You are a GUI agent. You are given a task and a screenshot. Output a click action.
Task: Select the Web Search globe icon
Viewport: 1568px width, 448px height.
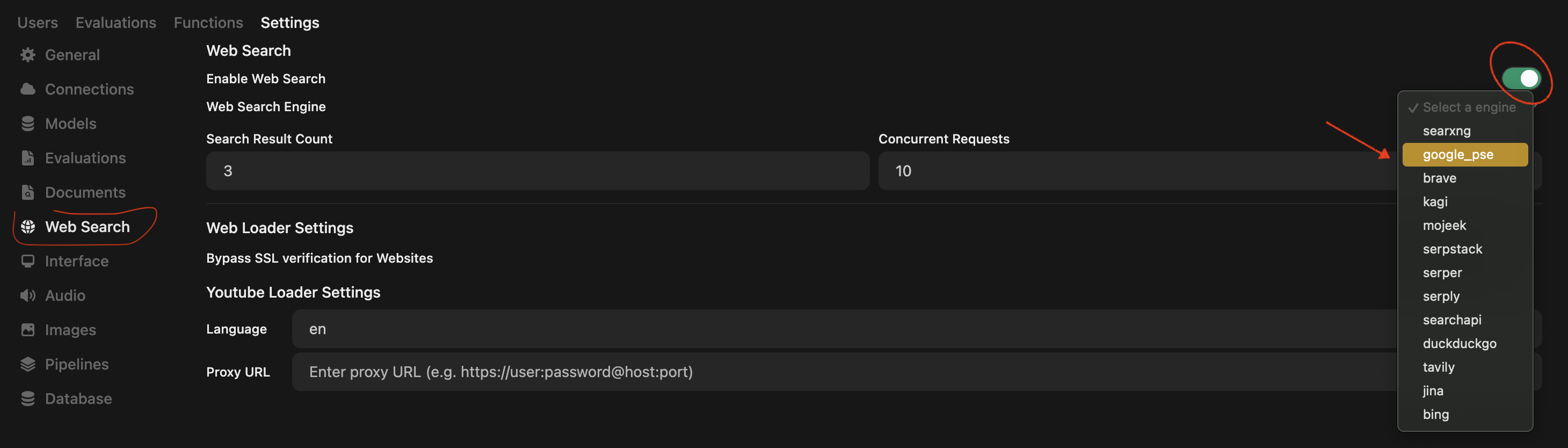[x=28, y=227]
